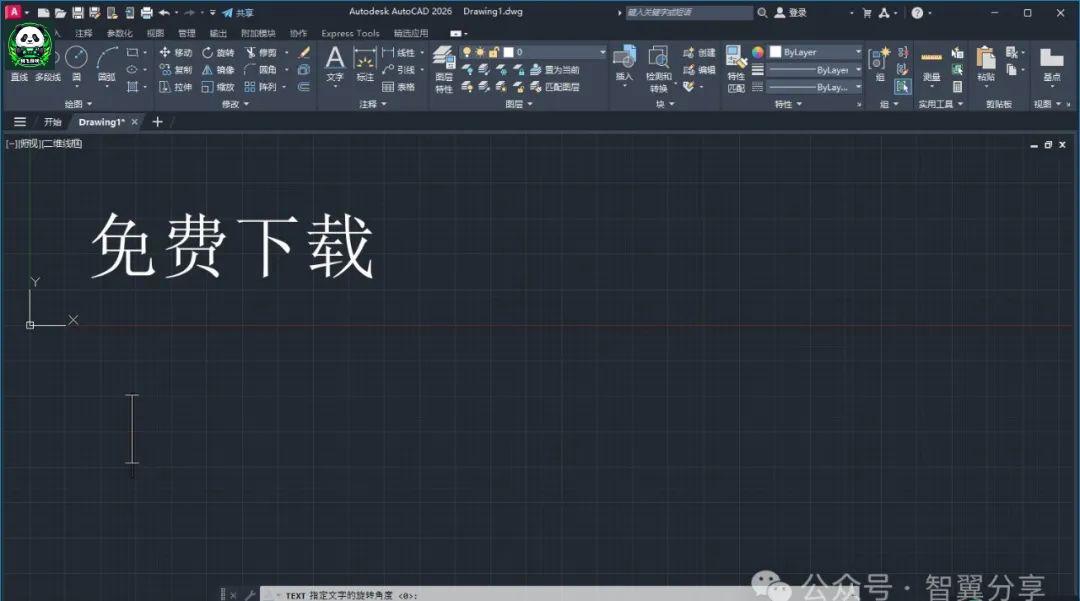Switch to the Start (开始) file tab
Screen dimensions: 1080x601
click(x=52, y=122)
